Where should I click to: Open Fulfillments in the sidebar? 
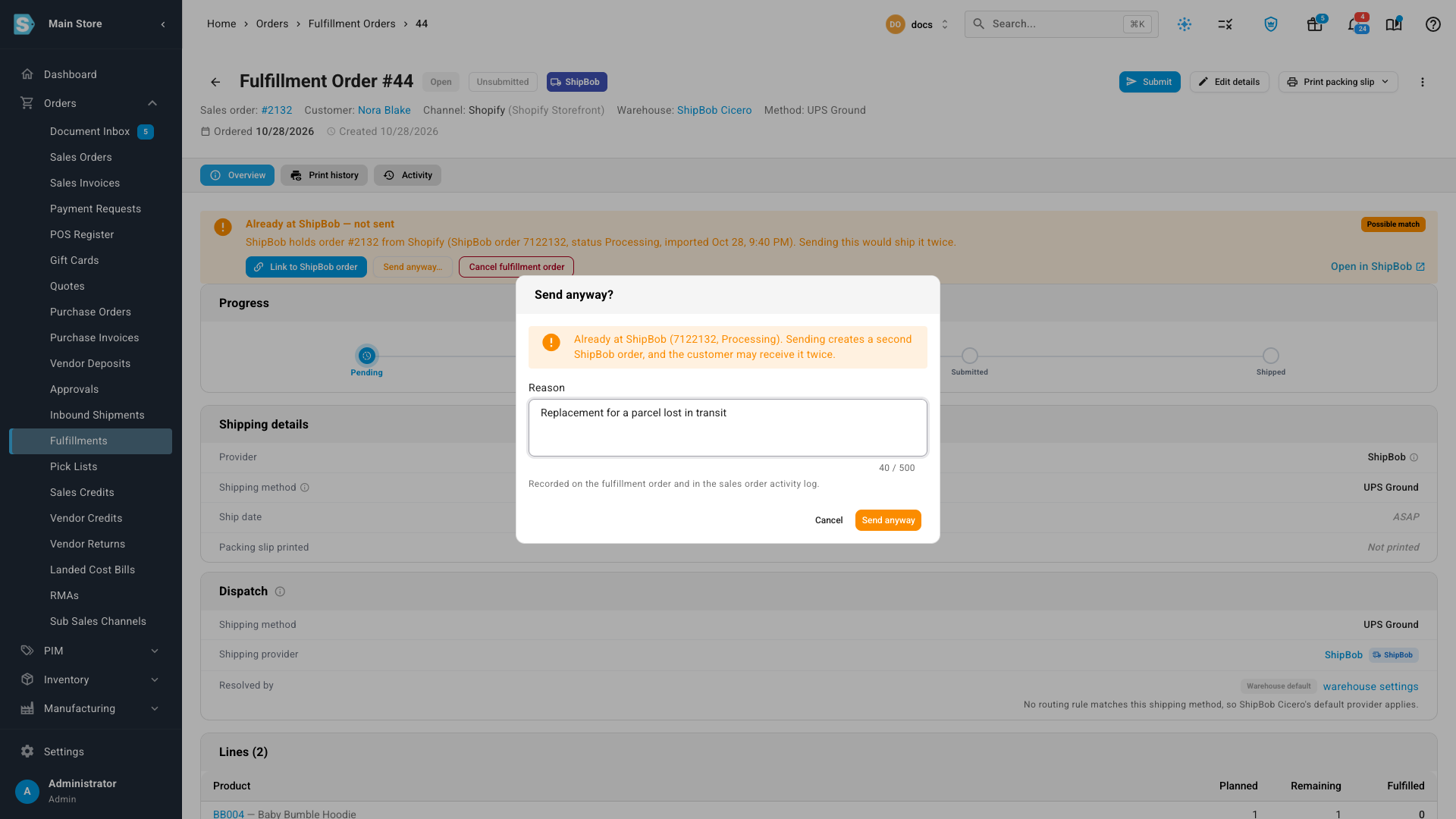point(91,441)
